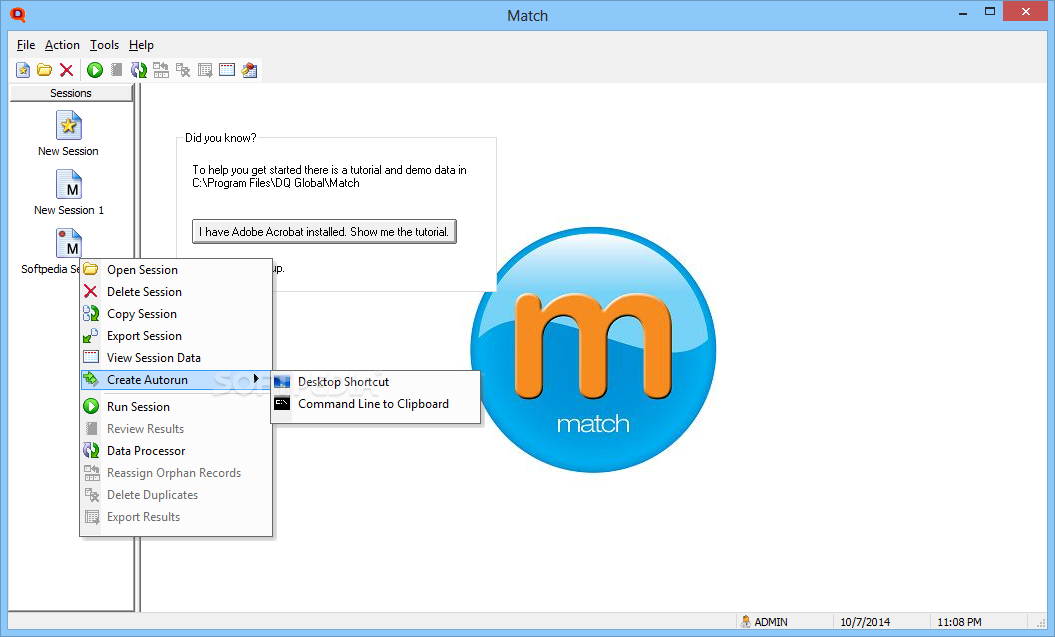Select Desktop Shortcut in the submenu
Screen dimensions: 1055x637
(375, 382)
